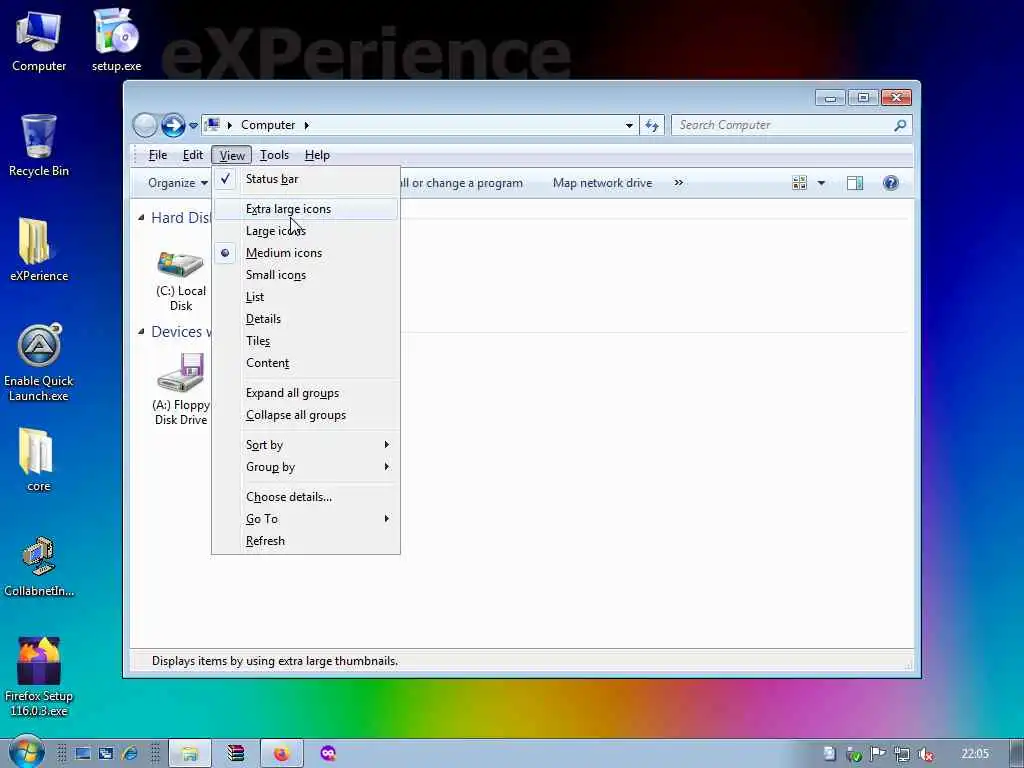Image resolution: width=1024 pixels, height=768 pixels.
Task: Open address bar history dropdown
Action: click(x=629, y=125)
